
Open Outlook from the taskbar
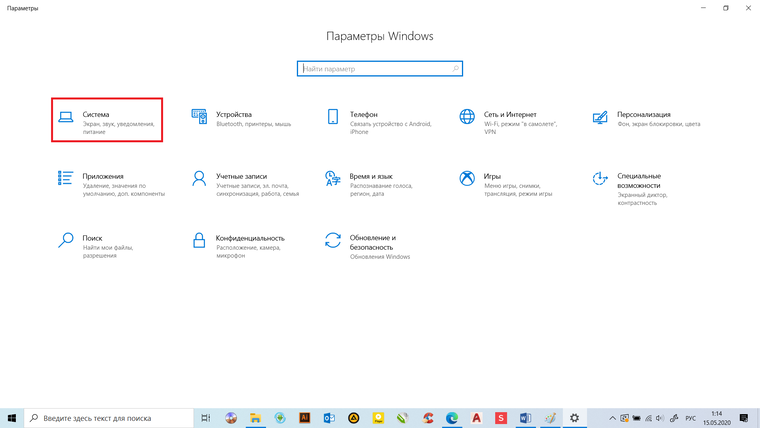[329, 418]
